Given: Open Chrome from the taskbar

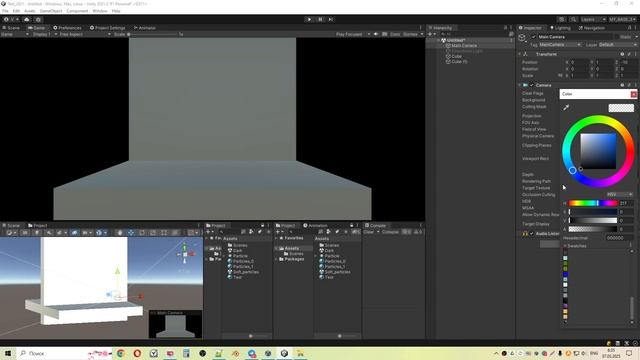Looking at the screenshot, I should click(x=121, y=353).
